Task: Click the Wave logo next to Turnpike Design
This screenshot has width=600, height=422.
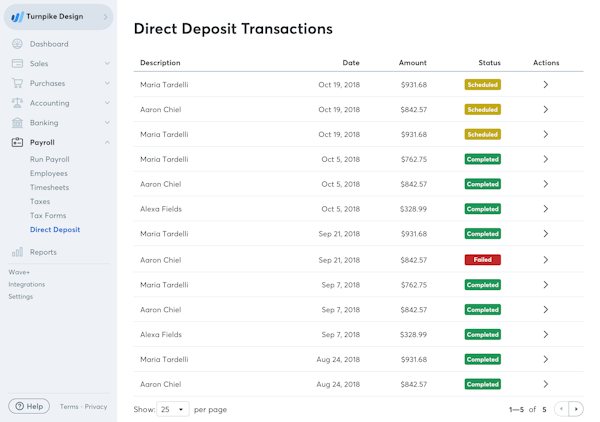Action: [17, 17]
